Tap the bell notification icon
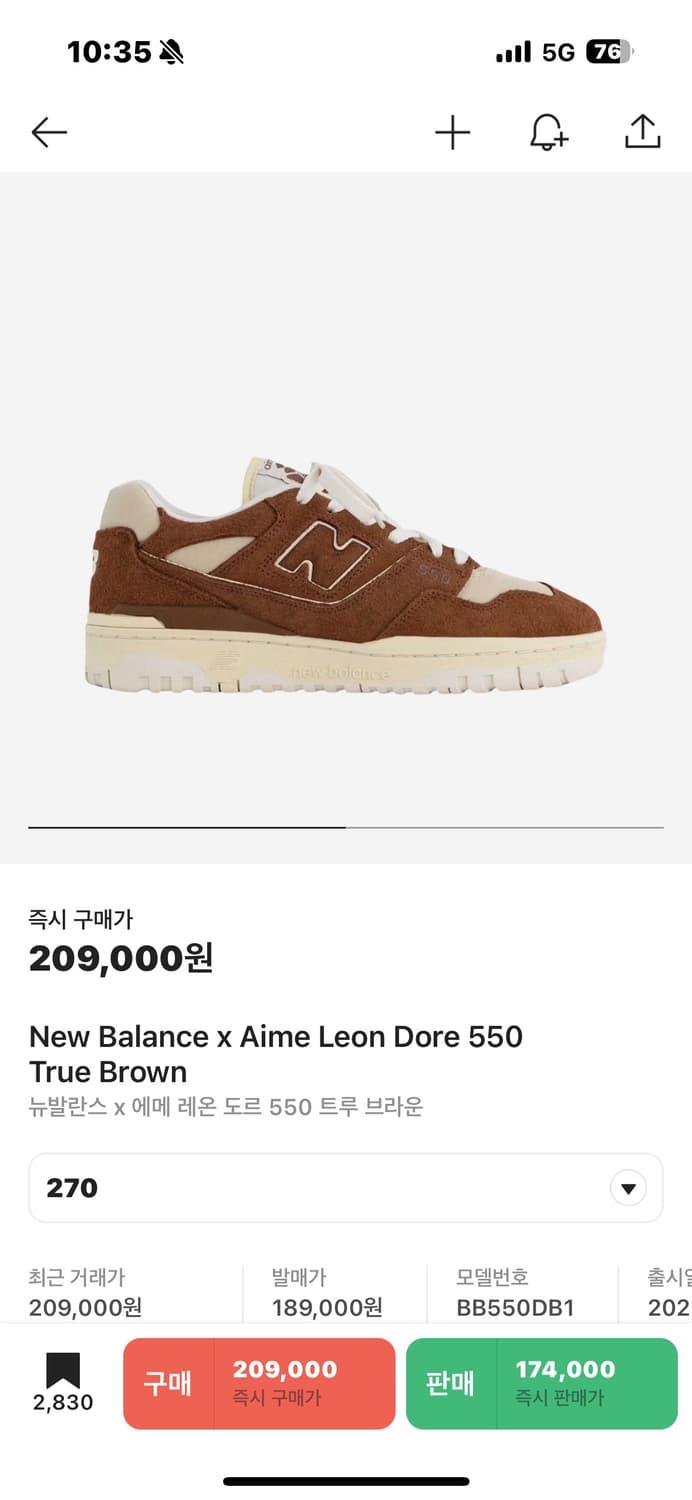Image resolution: width=692 pixels, height=1500 pixels. (547, 132)
